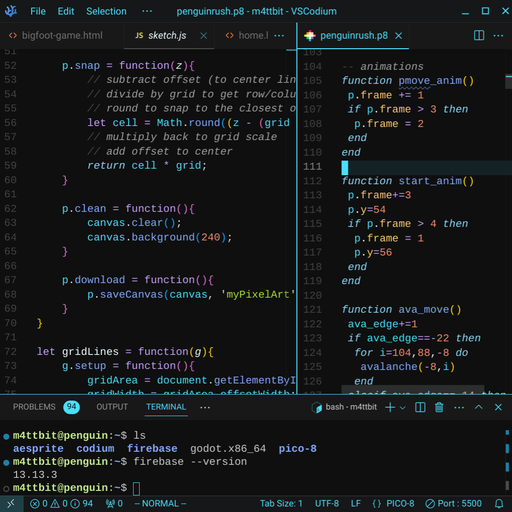Show additional panel views via ellipsis
This screenshot has width=512, height=512.
pyautogui.click(x=205, y=407)
